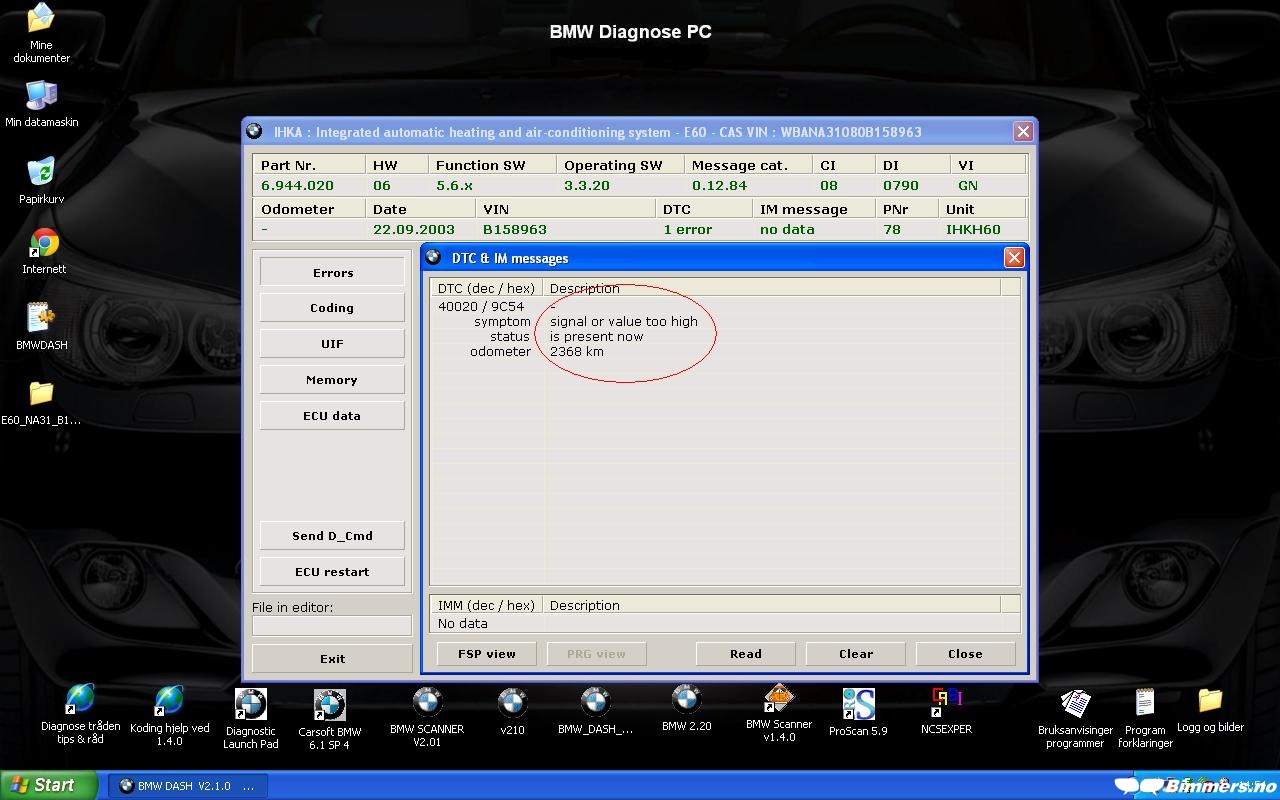Open the ECU data section
The image size is (1280, 800).
332,416
